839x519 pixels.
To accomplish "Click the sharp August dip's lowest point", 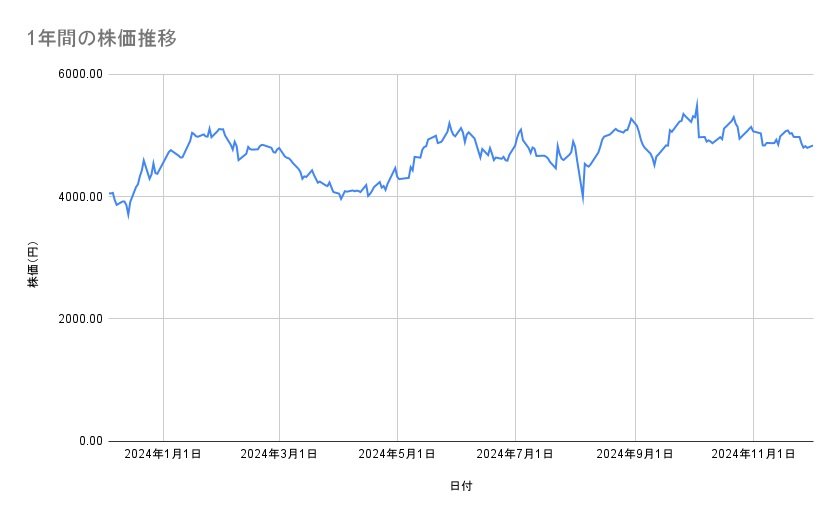I will (x=583, y=200).
